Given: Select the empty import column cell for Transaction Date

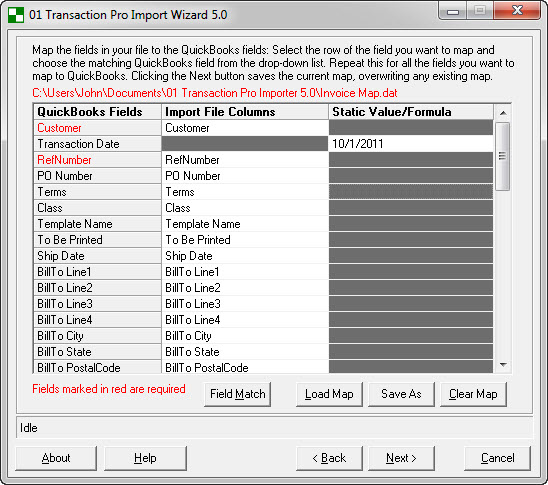Looking at the screenshot, I should pos(245,144).
